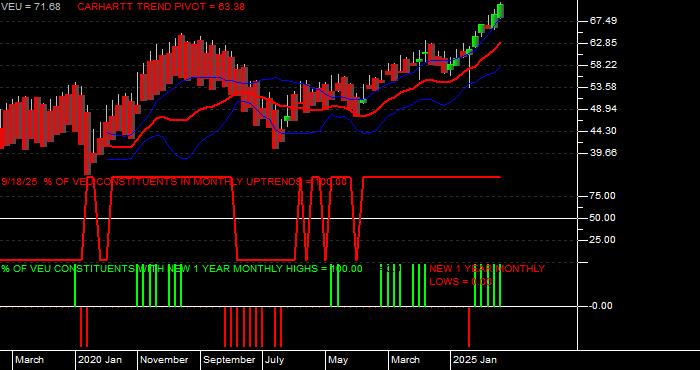This screenshot has width=700, height=370.
Task: Click the 48.94 price axis value
Action: tap(603, 109)
